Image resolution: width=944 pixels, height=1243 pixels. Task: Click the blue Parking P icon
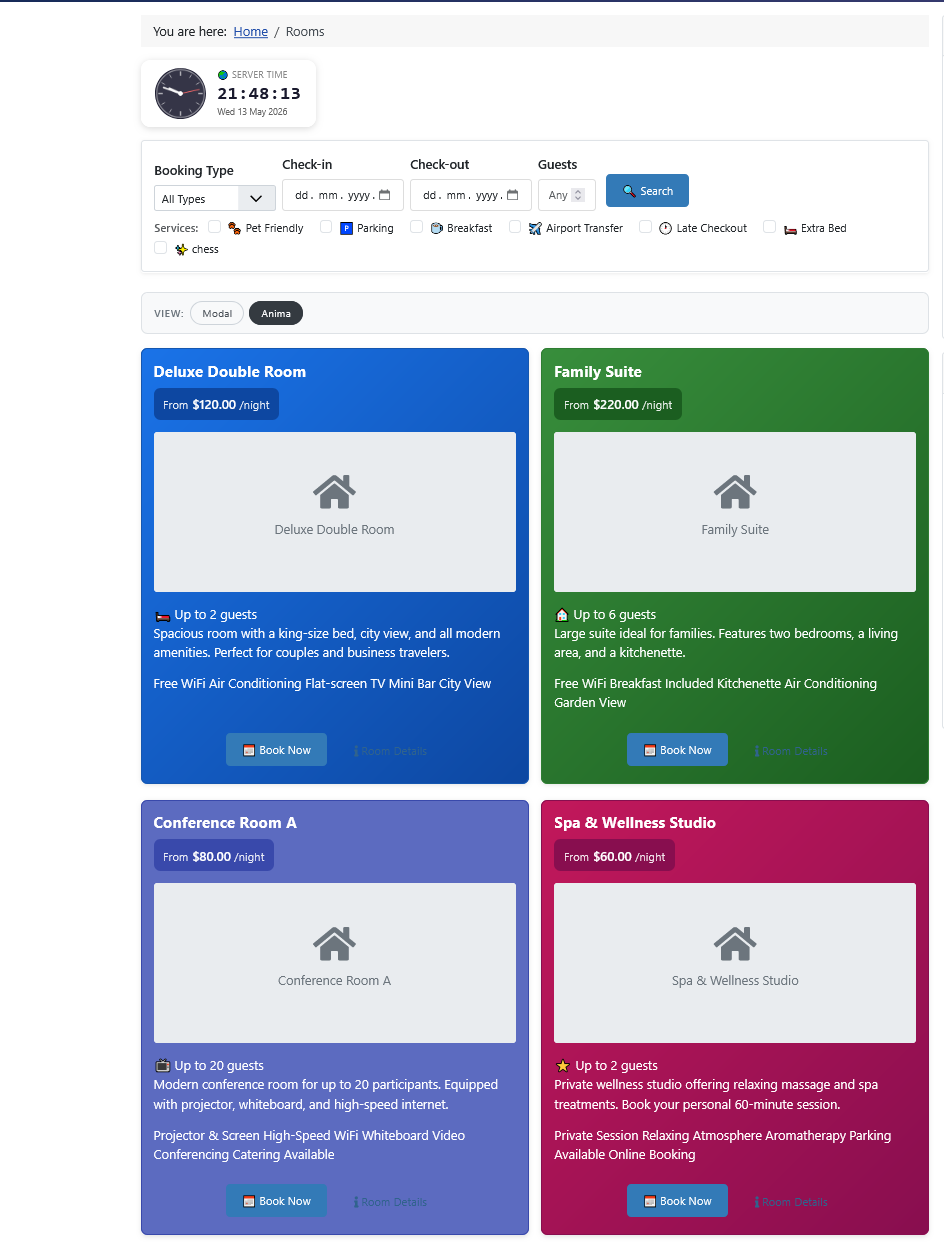[x=346, y=228]
